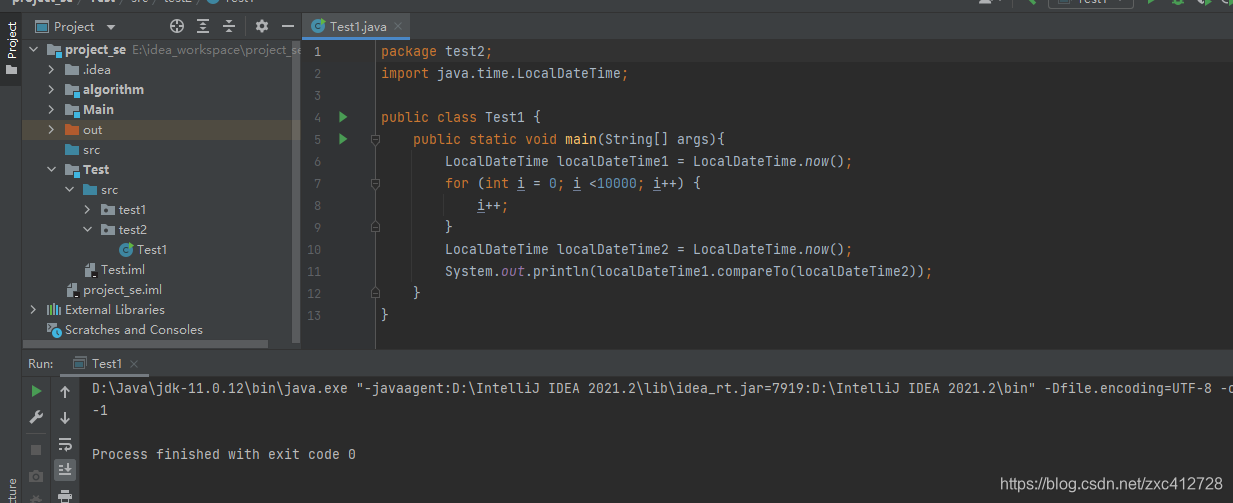
Task: Hide the Project tool window
Action: pos(288,26)
